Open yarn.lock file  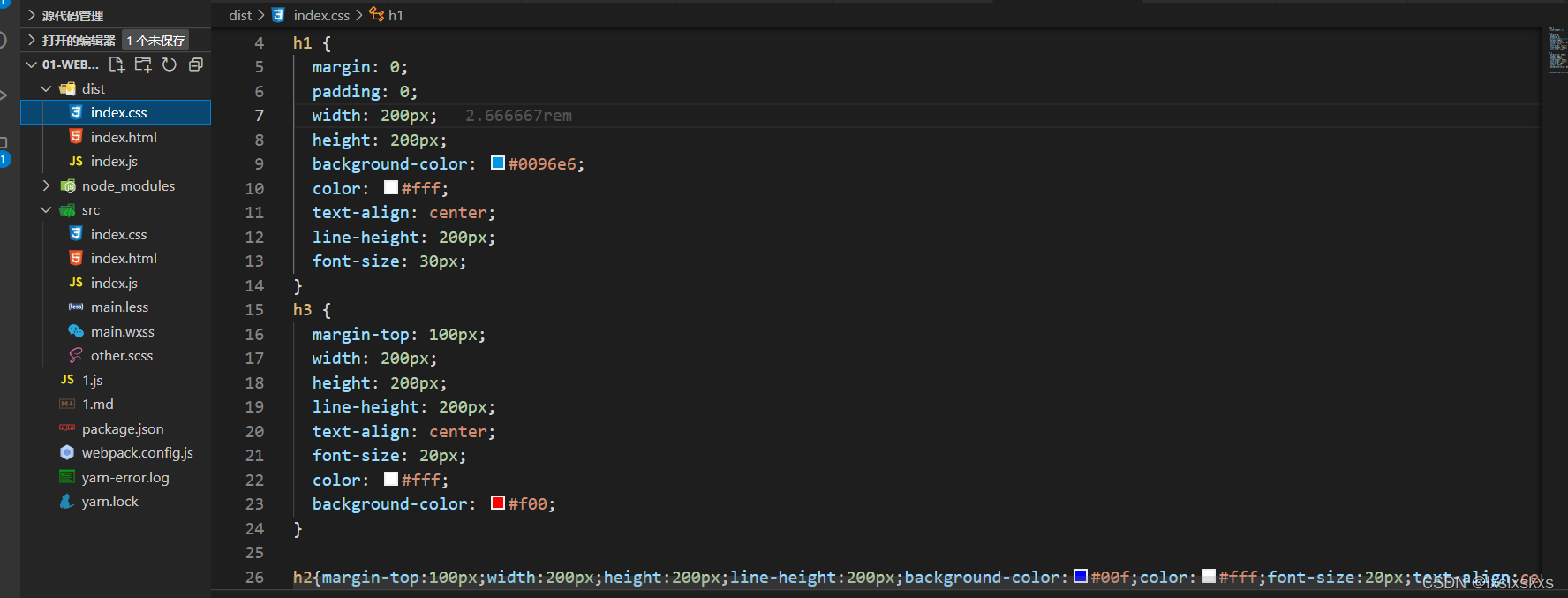tap(116, 502)
